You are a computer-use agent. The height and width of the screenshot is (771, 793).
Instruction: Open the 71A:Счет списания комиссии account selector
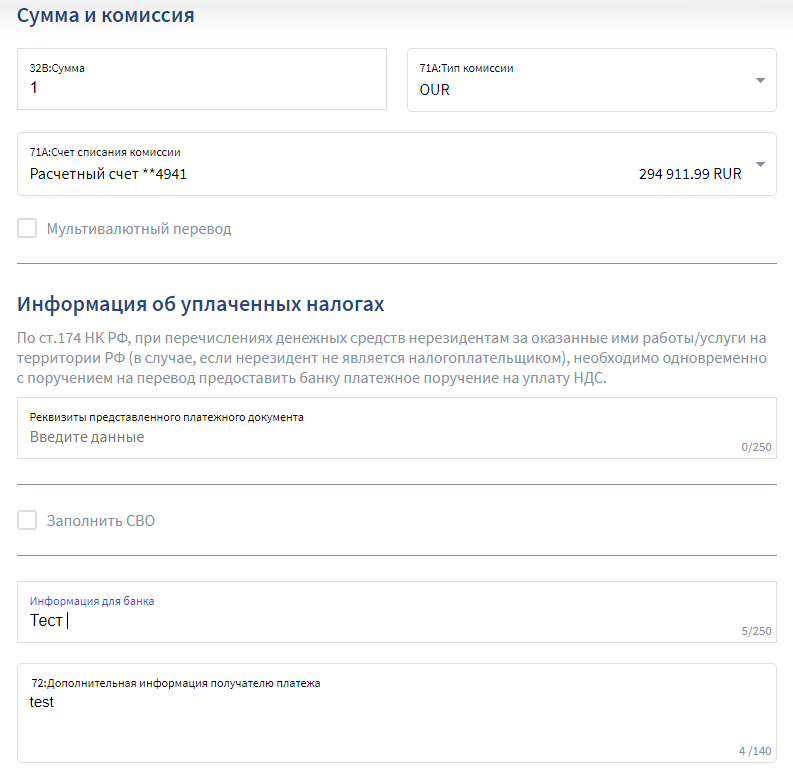click(397, 164)
